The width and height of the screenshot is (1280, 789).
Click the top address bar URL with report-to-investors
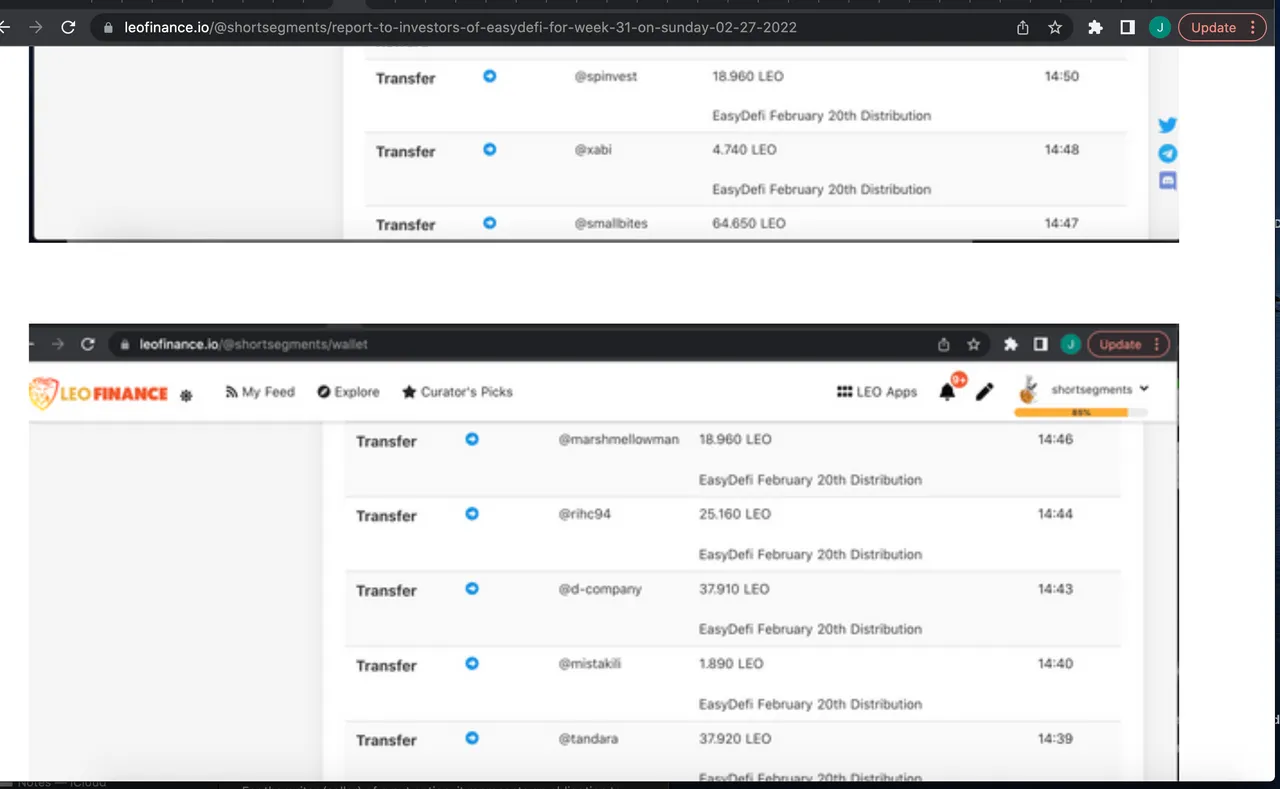(461, 28)
